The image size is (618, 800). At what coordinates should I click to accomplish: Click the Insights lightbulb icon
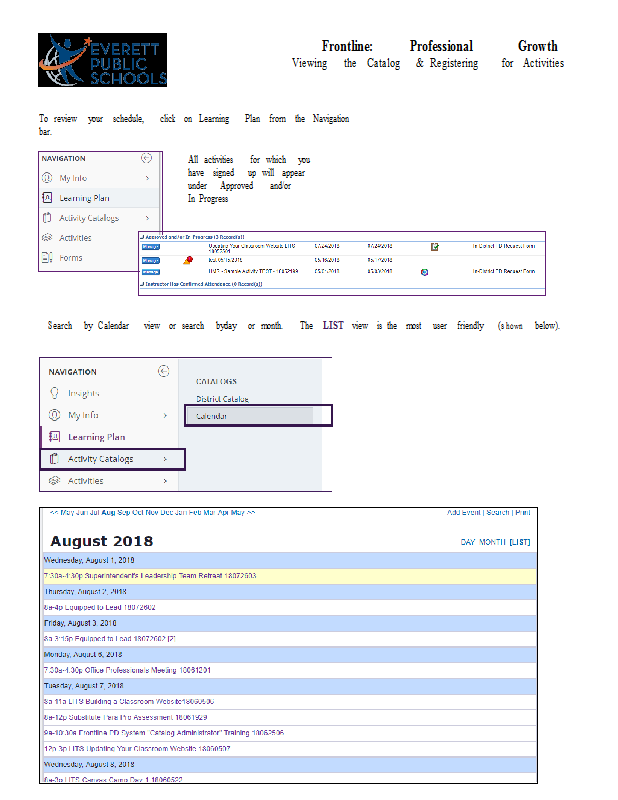[x=54, y=393]
